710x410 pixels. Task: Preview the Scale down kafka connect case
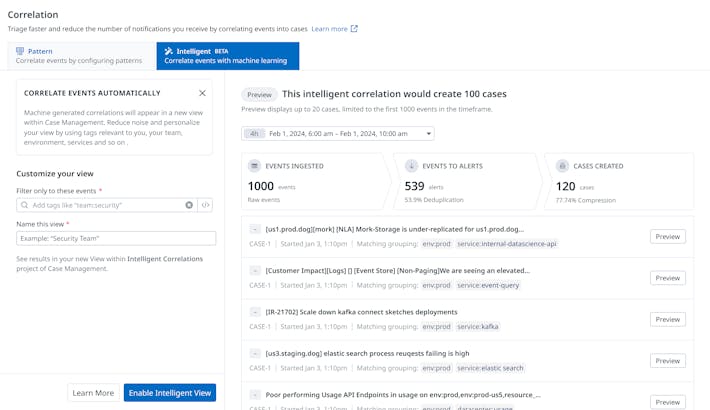(668, 319)
